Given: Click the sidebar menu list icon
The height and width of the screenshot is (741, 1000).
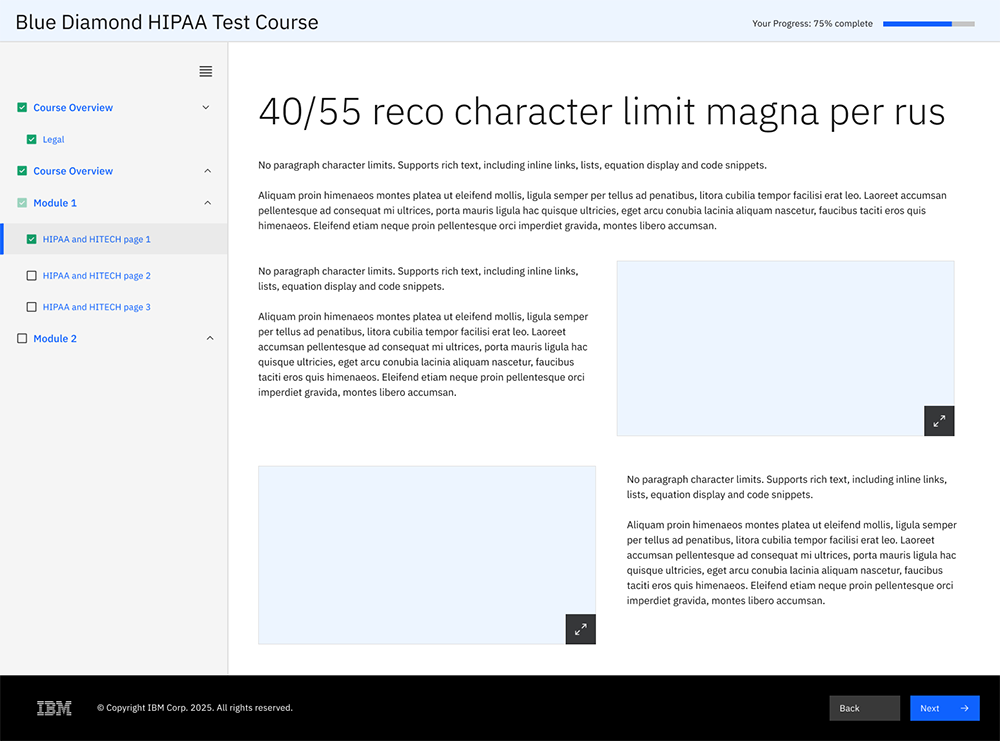Looking at the screenshot, I should click(x=205, y=71).
